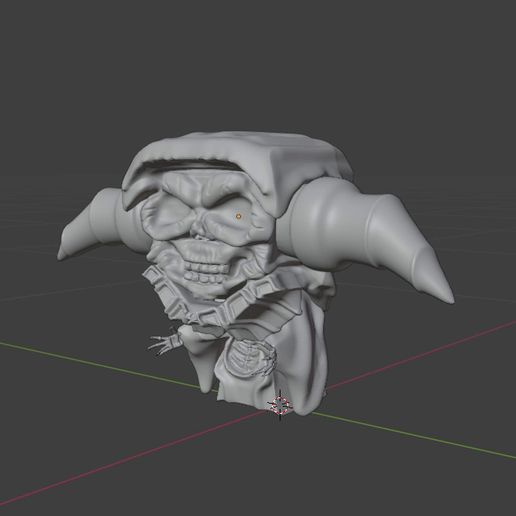
Task: Click the orange object origin dot
Action: pos(238,216)
